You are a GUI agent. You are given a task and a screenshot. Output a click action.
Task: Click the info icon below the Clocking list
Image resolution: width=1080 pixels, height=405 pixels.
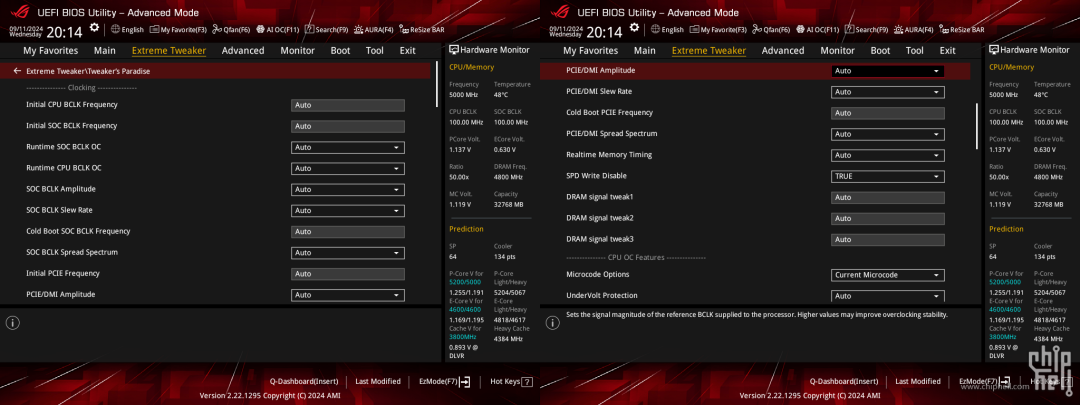click(x=14, y=322)
